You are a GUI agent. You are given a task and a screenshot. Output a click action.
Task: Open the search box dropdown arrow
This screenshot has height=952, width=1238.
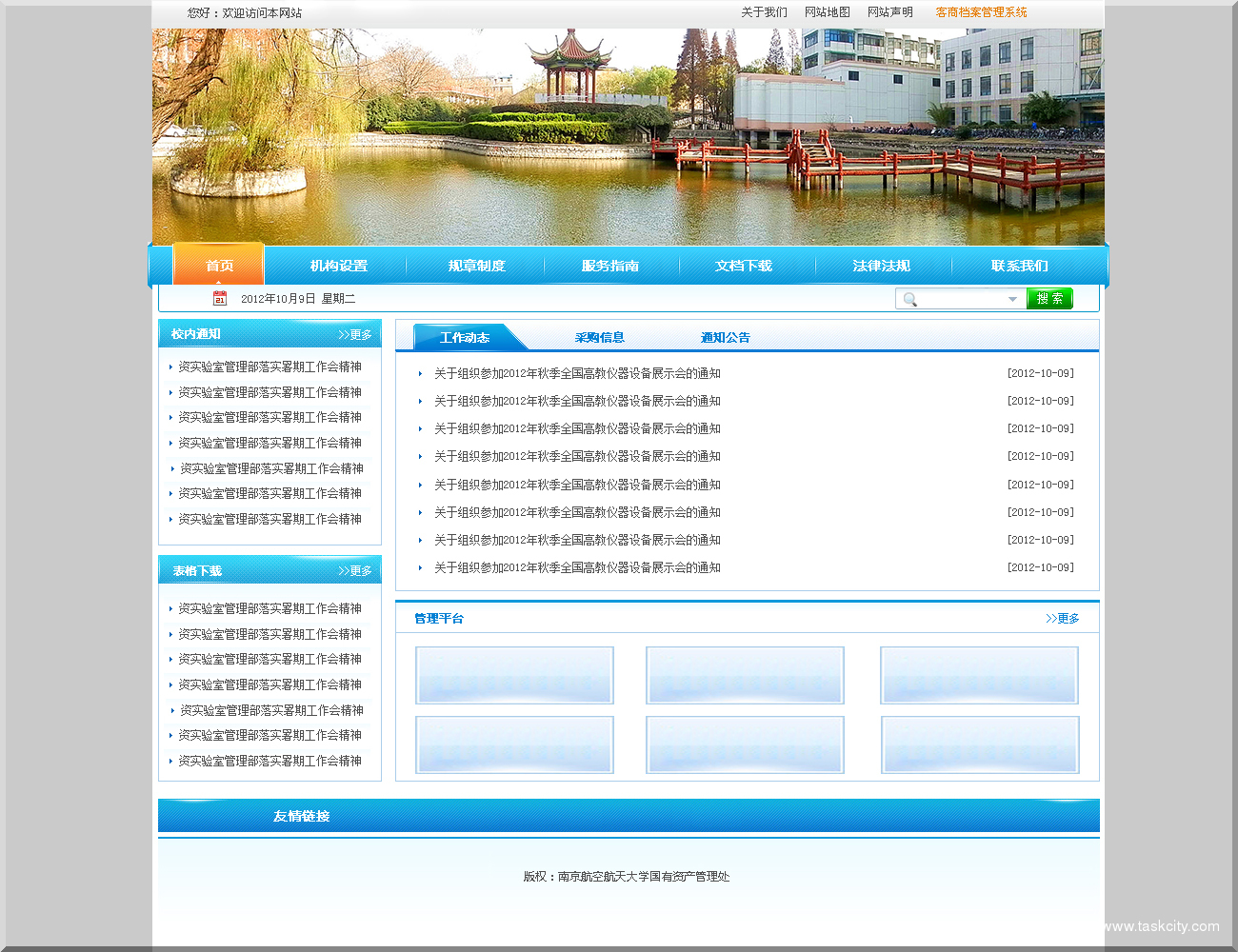pyautogui.click(x=1012, y=299)
